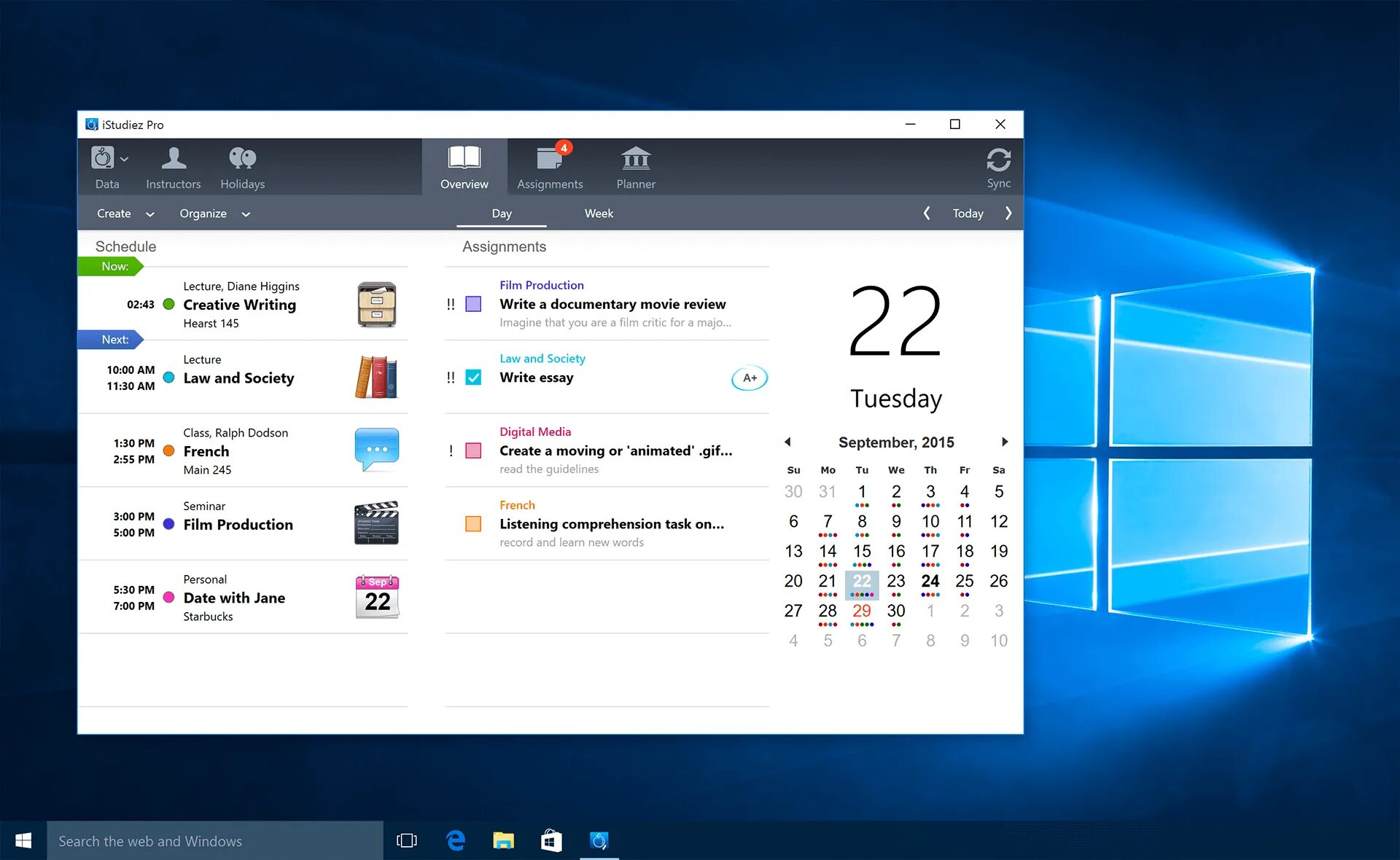Click the single priority mark beside Digital Media
The image size is (1400, 860).
coord(451,450)
